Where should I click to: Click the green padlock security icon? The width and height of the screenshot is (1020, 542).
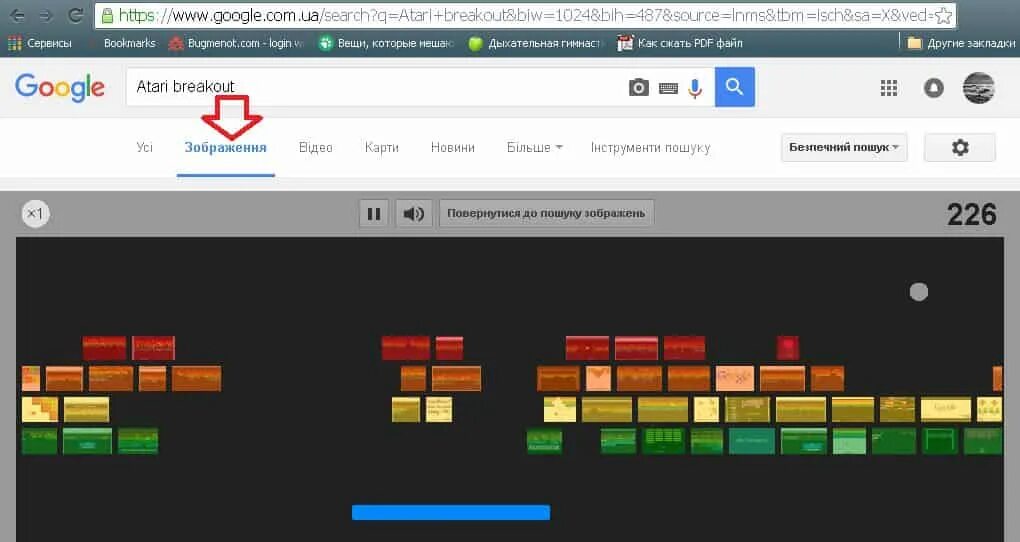107,16
